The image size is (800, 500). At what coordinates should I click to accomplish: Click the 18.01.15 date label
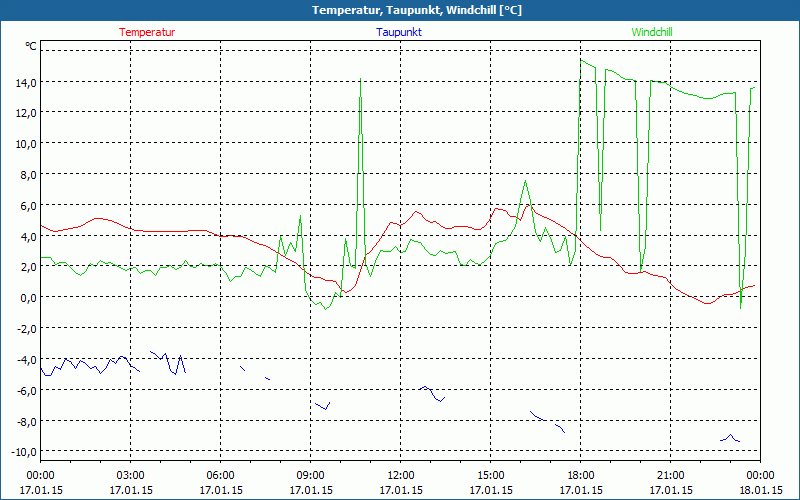(x=761, y=491)
